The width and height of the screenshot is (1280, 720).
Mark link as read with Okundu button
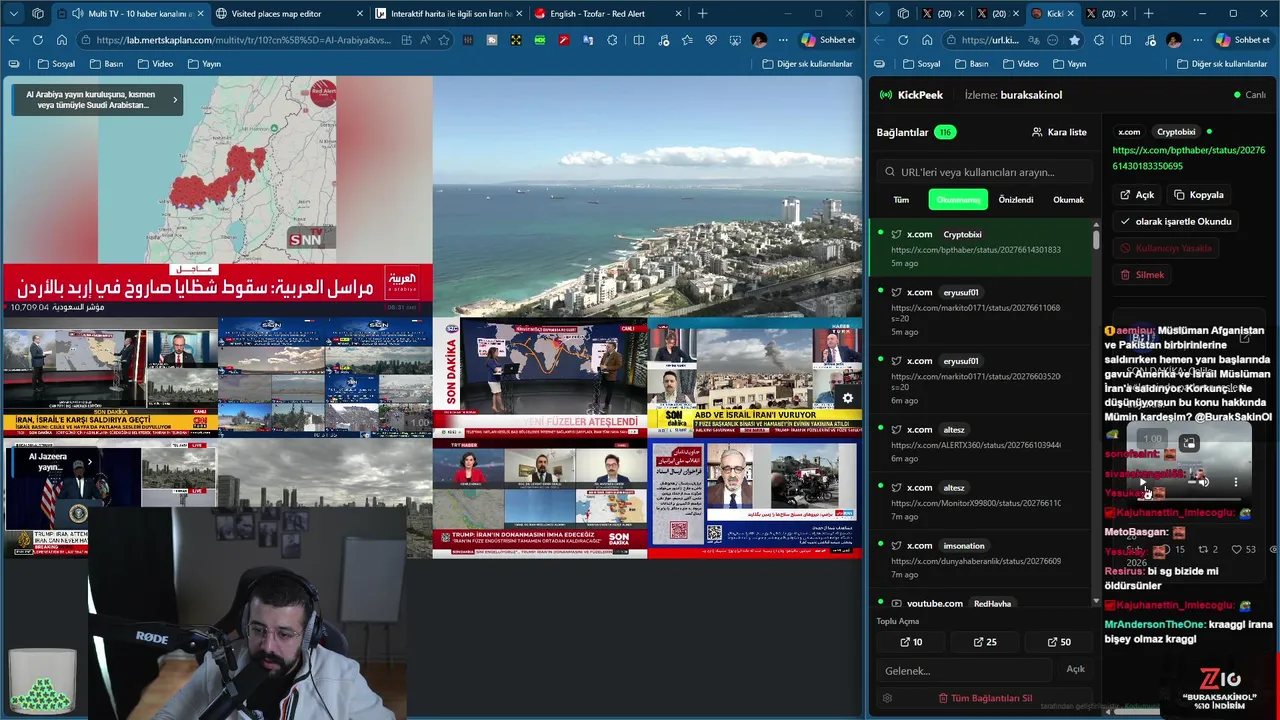coord(1175,221)
